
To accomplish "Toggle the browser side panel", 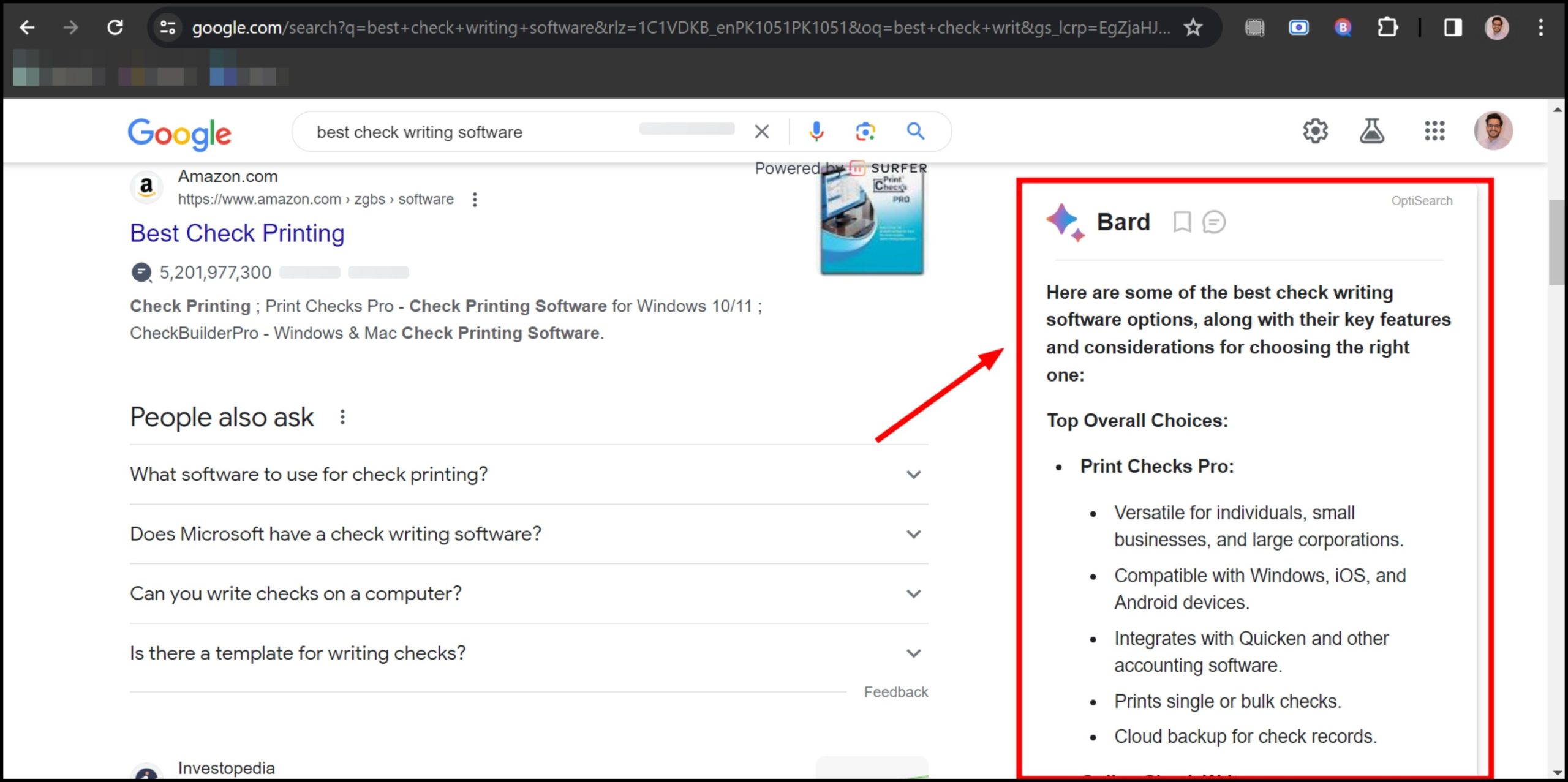I will tap(1453, 28).
